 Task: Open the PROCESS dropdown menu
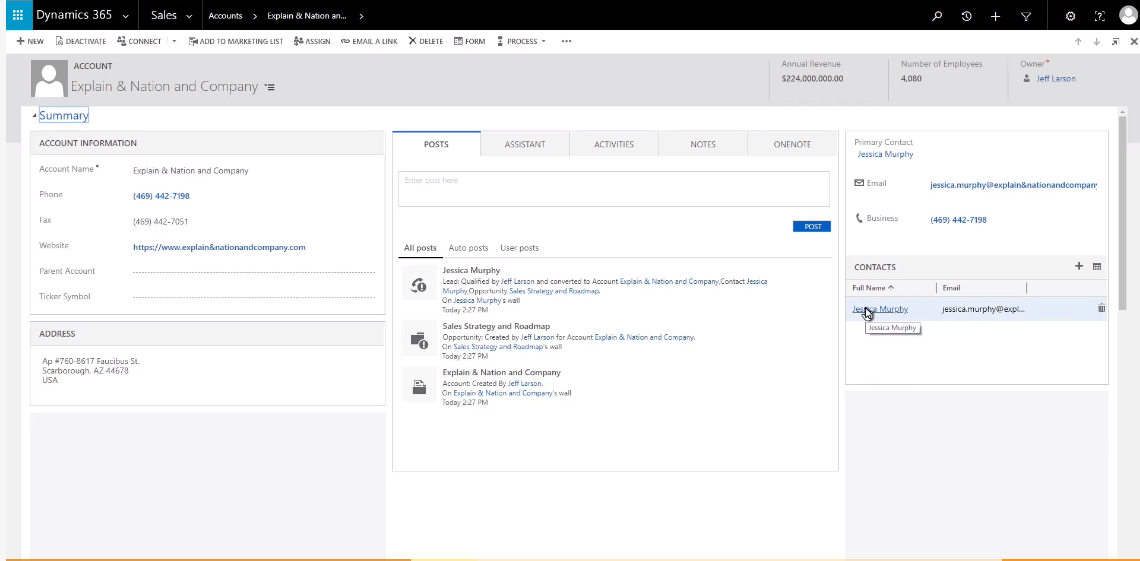point(521,41)
